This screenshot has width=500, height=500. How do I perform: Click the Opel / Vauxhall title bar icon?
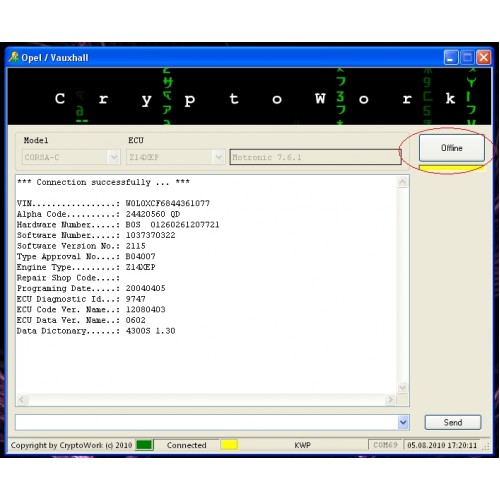point(14,57)
